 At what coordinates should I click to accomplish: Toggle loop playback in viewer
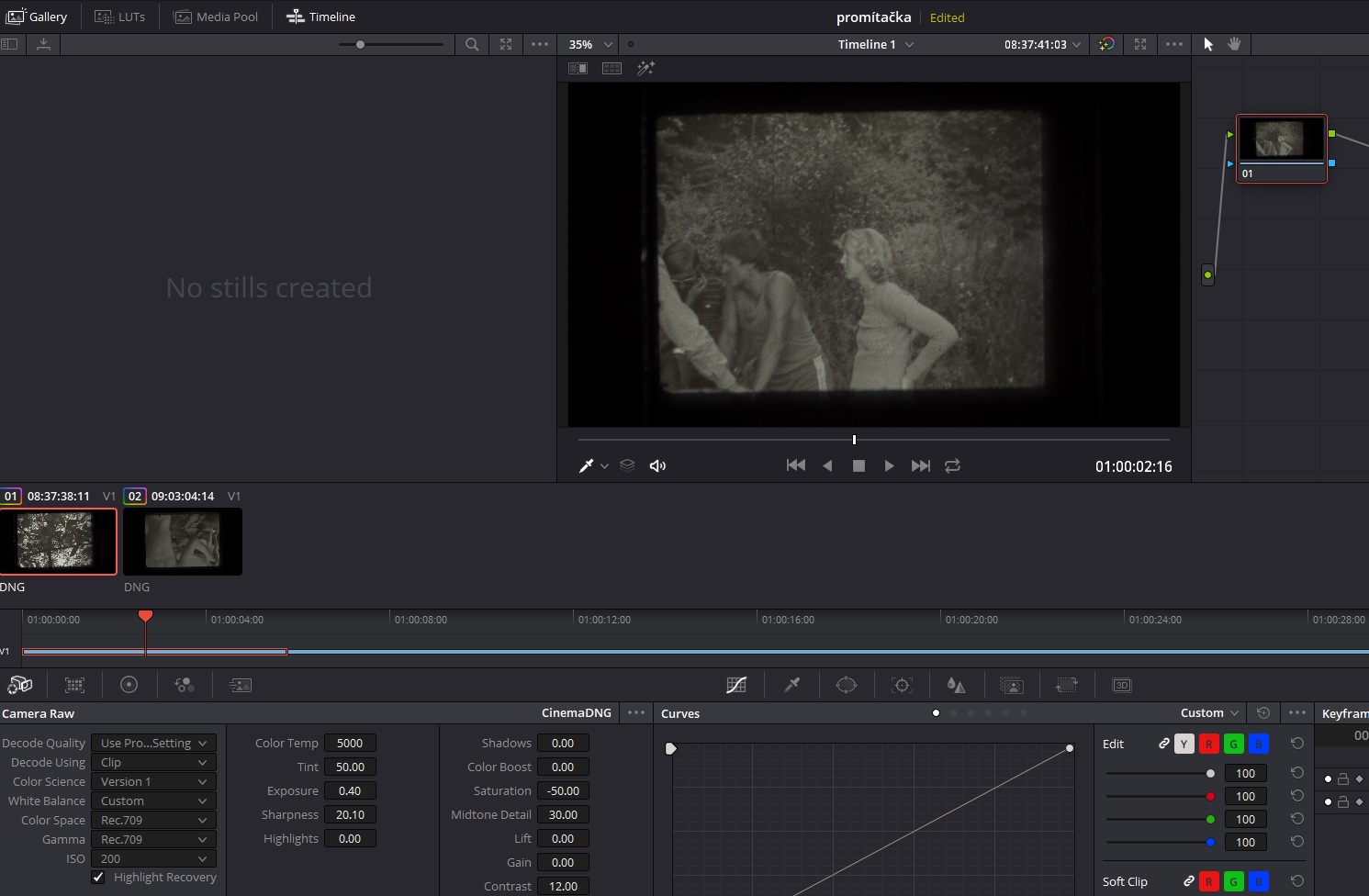[x=952, y=465]
